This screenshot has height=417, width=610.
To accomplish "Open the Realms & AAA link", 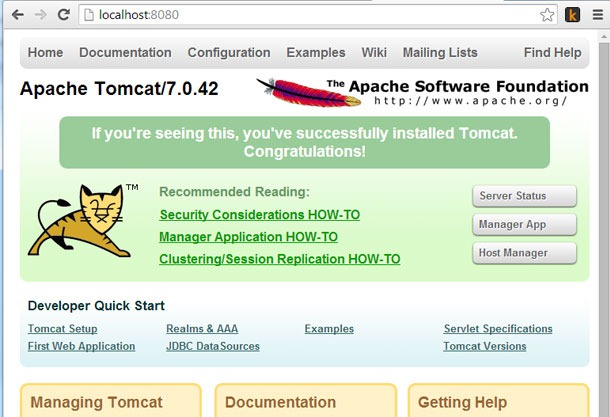I will coord(202,329).
